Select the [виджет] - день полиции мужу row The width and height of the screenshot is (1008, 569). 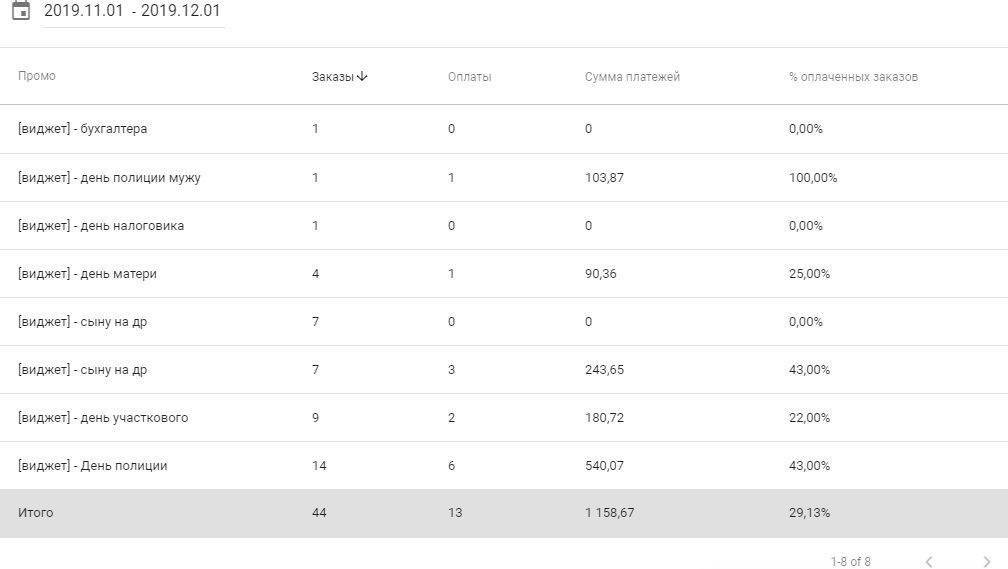pyautogui.click(x=109, y=178)
